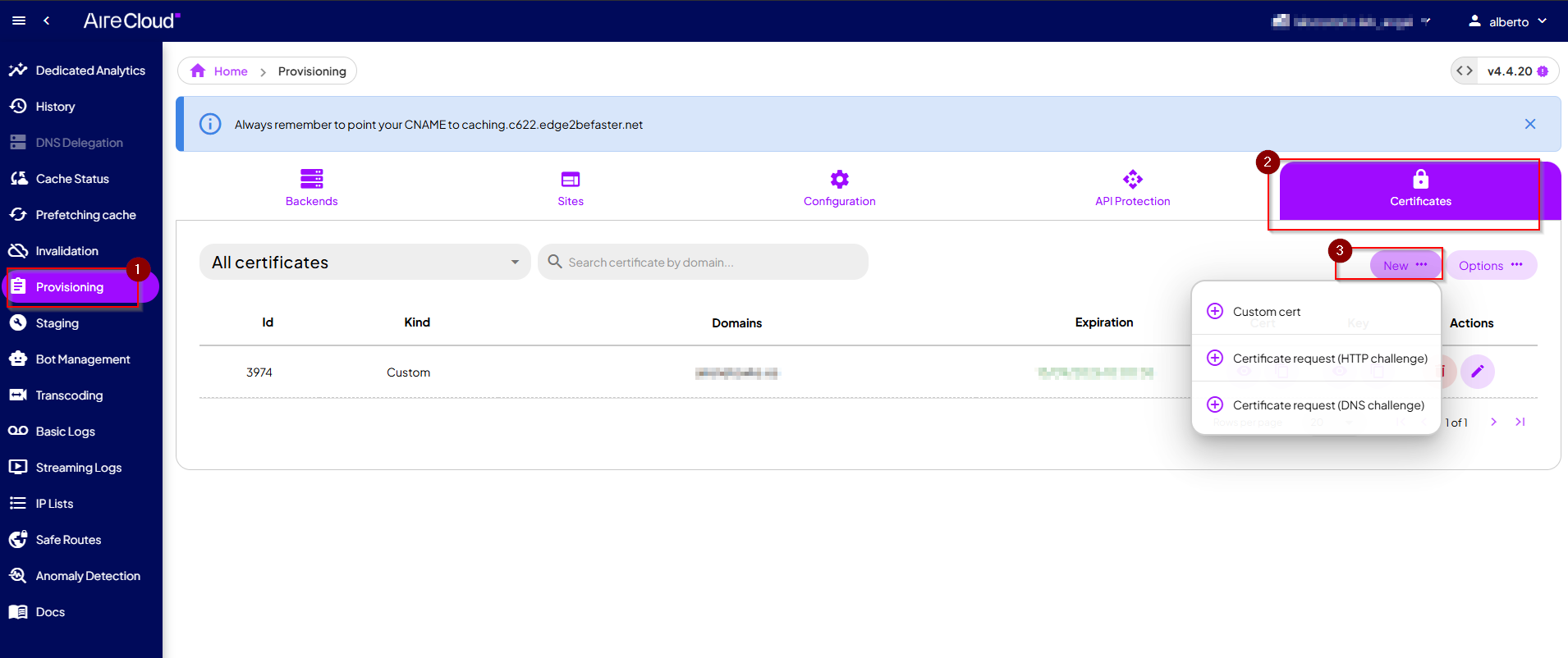Click the Home breadcrumb link
1568x658 pixels.
pos(219,71)
